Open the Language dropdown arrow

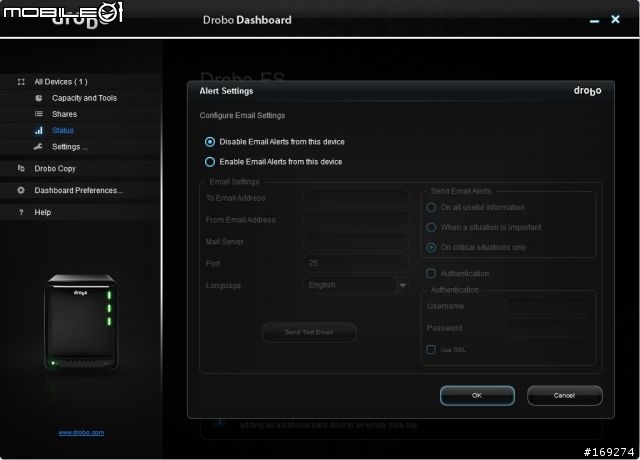pos(402,285)
